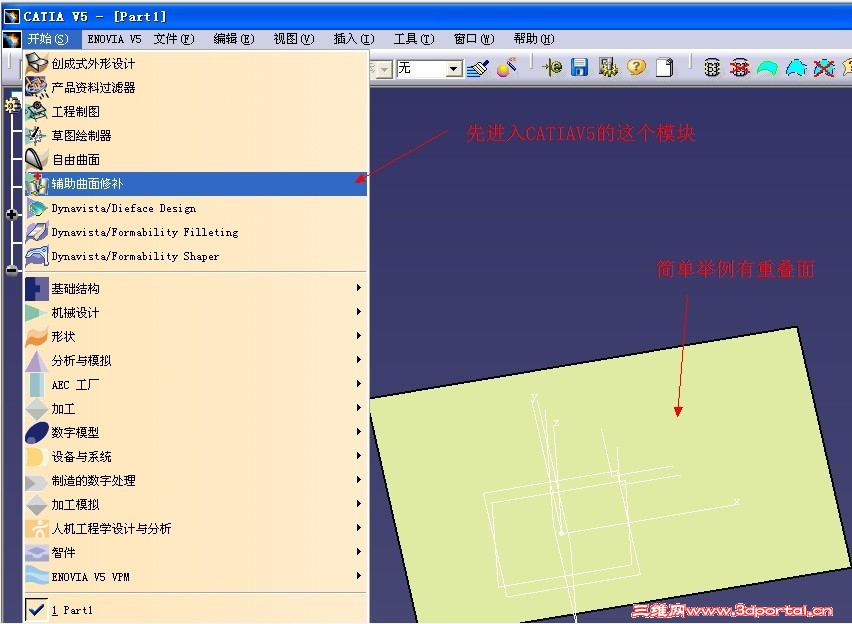Choose 草图绘制器 sketcher workbench

pos(196,135)
